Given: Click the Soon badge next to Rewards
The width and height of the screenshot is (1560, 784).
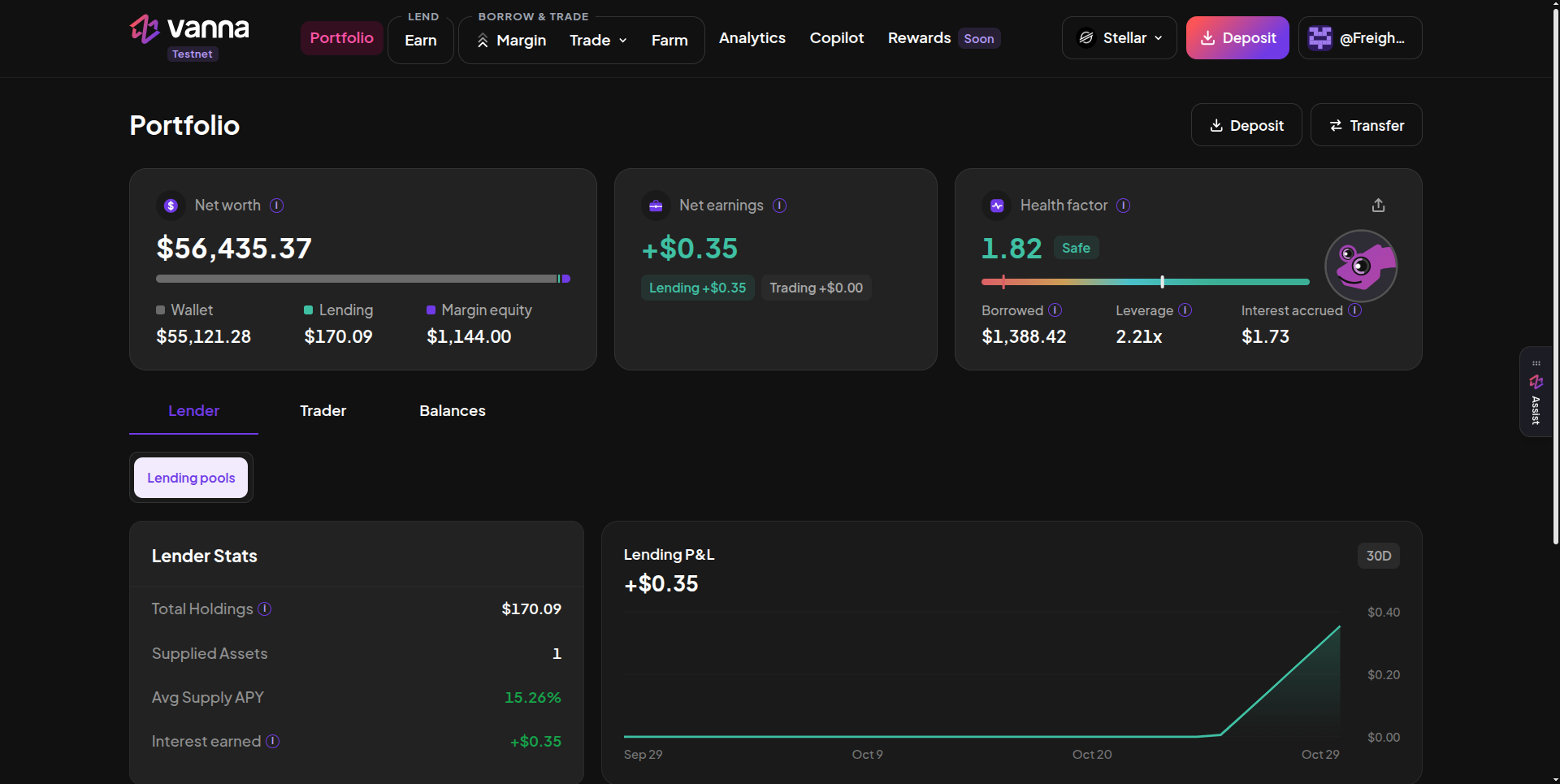Looking at the screenshot, I should tap(979, 39).
